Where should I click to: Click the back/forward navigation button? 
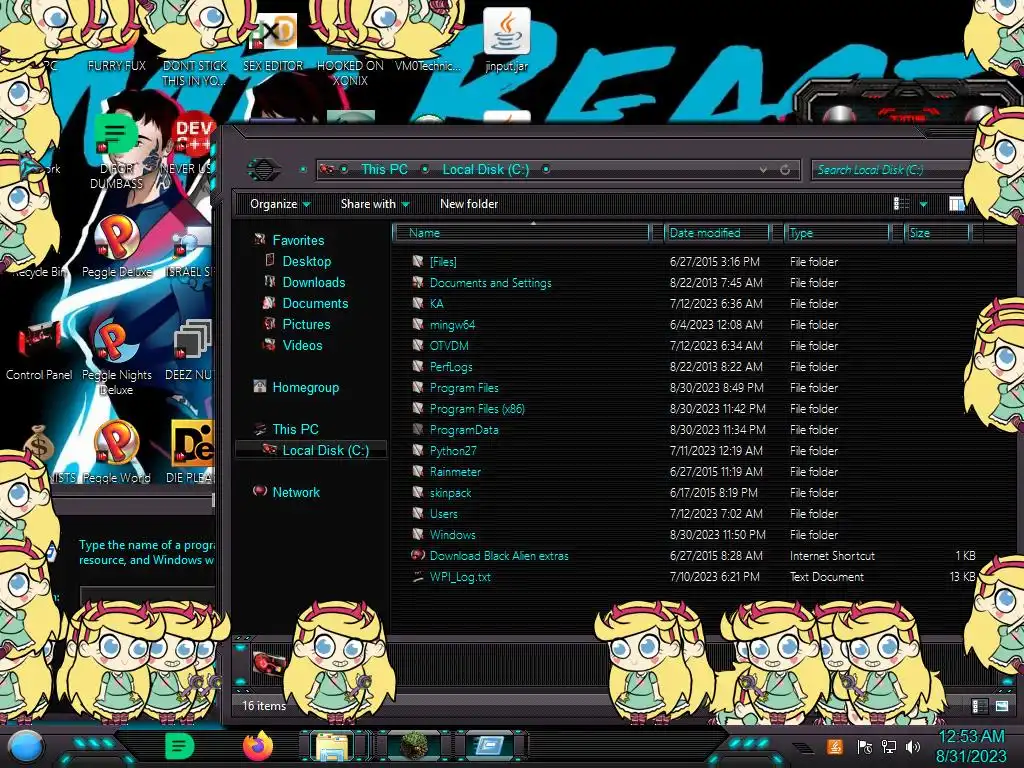point(264,169)
